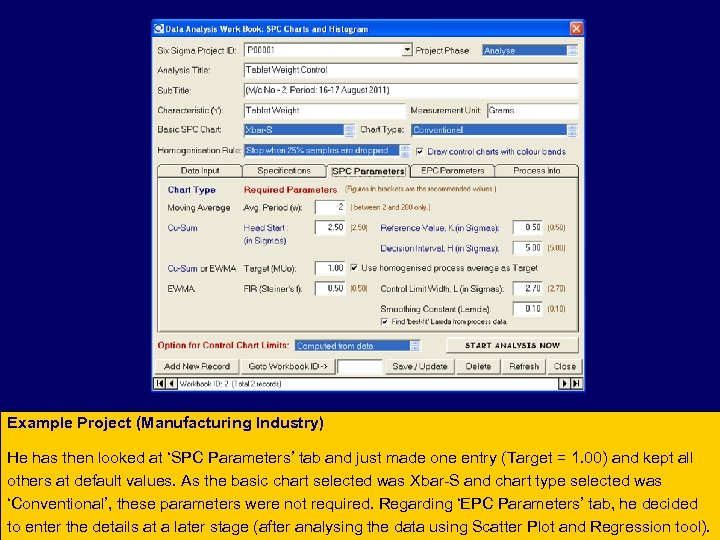
Task: Click the Add New Record button
Action: pyautogui.click(x=197, y=366)
